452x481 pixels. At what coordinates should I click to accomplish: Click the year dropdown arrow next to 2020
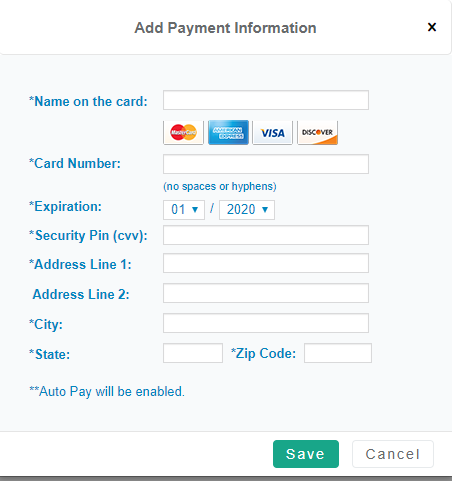pyautogui.click(x=265, y=210)
